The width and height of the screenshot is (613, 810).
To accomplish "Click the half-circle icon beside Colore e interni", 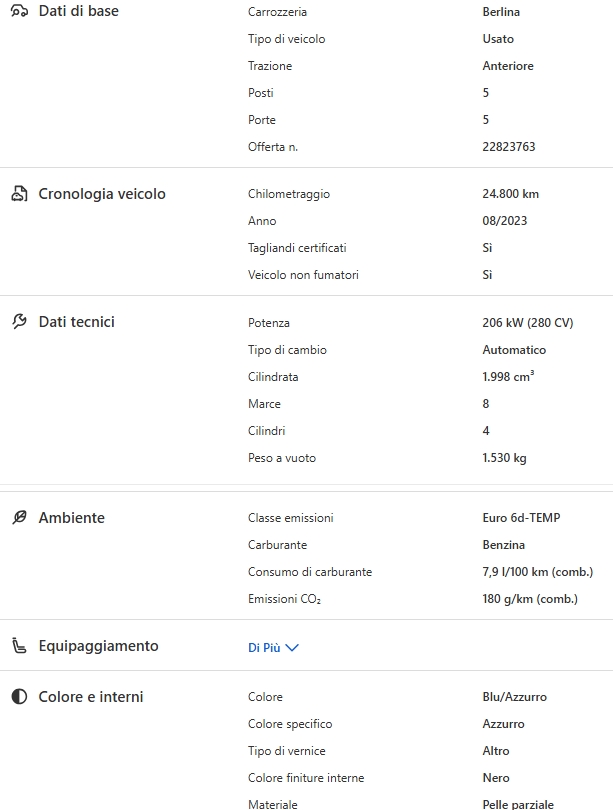I will coord(19,697).
